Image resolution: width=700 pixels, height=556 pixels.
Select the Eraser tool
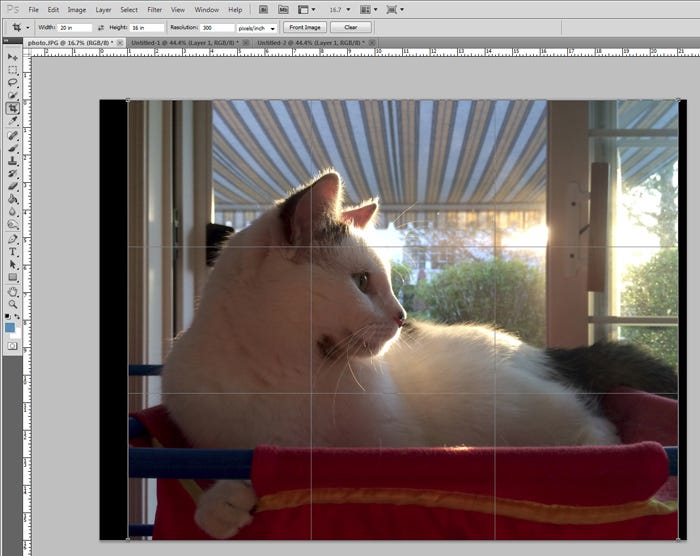[12, 186]
